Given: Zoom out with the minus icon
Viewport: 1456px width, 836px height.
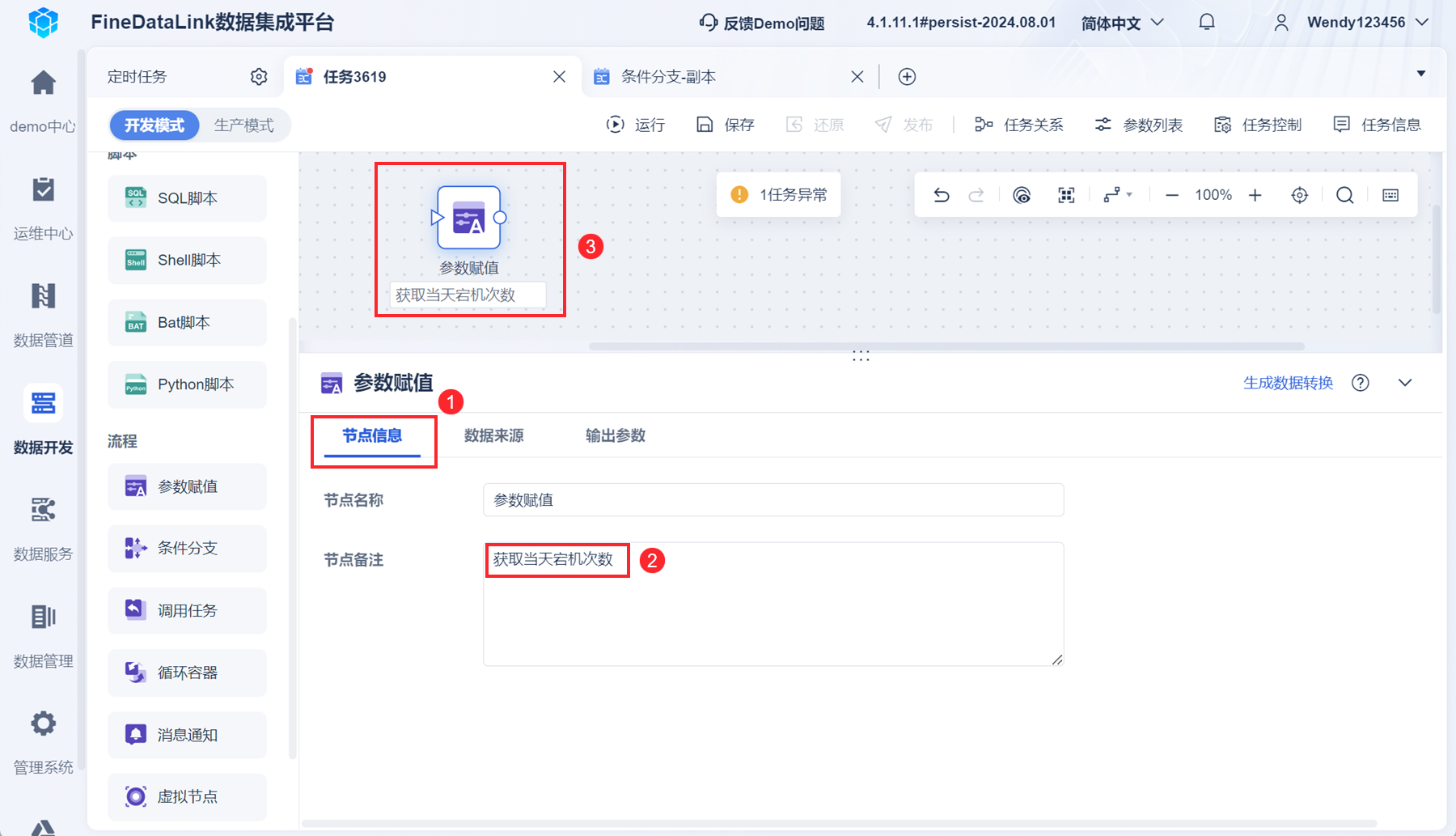Looking at the screenshot, I should [x=1171, y=195].
